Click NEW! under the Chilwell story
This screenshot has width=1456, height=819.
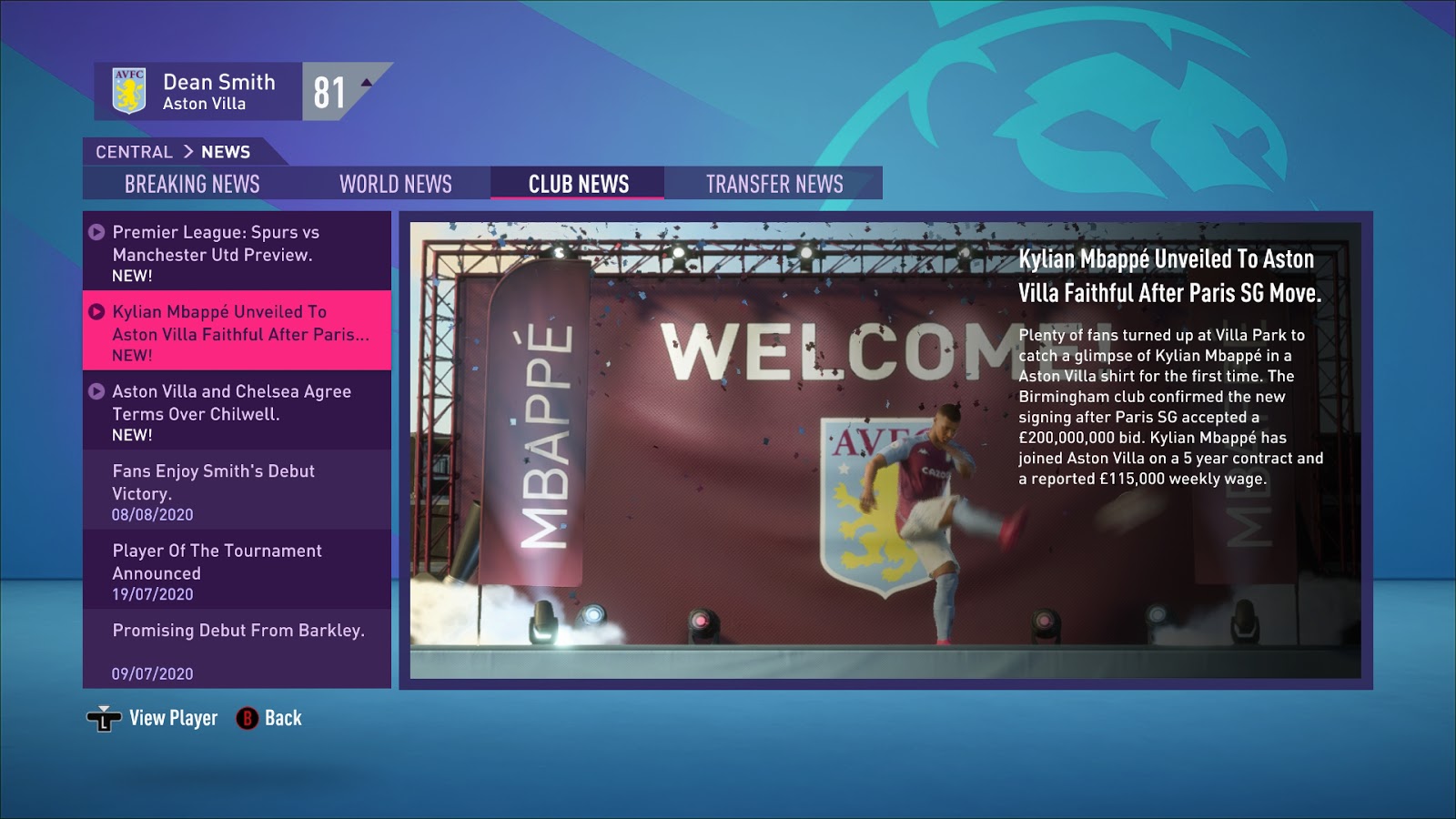pyautogui.click(x=132, y=435)
